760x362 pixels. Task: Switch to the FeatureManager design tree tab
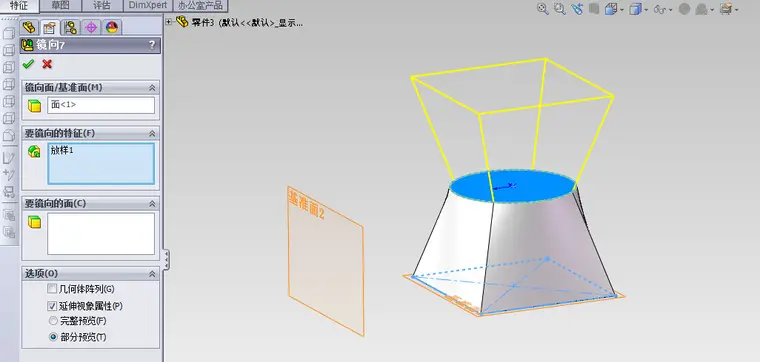[x=29, y=27]
